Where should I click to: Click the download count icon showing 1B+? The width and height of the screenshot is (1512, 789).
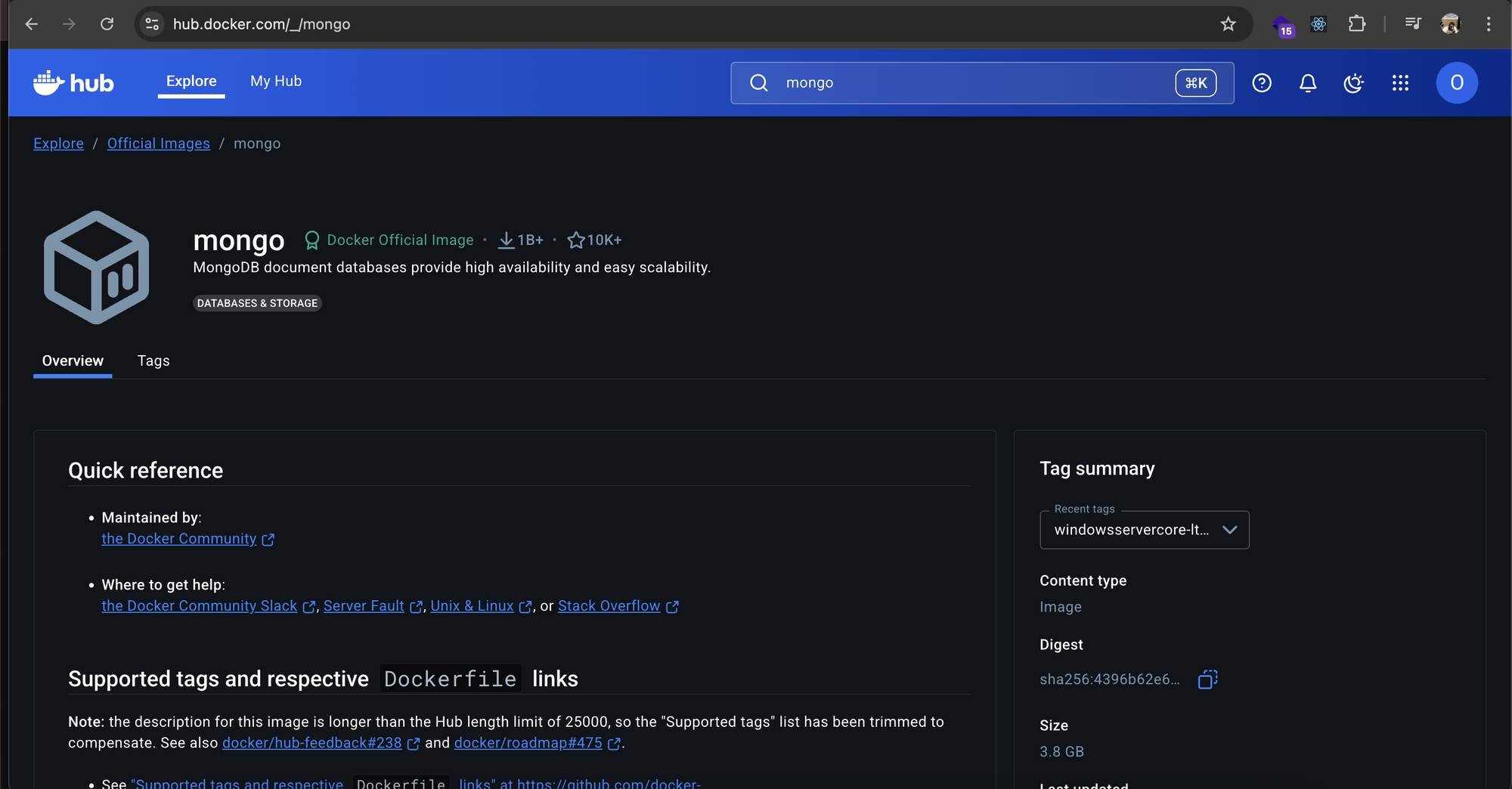[507, 240]
